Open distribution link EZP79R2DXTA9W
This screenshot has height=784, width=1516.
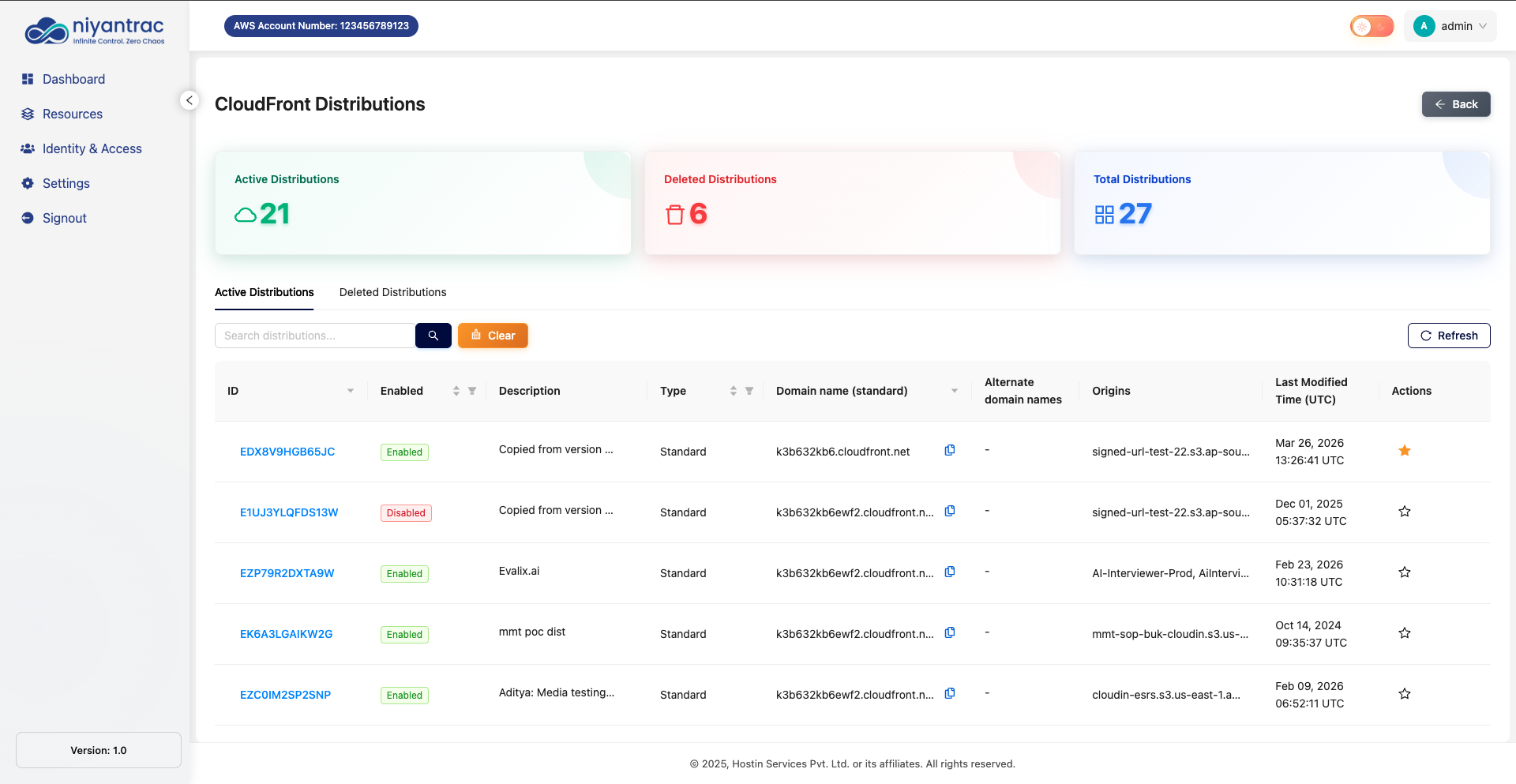point(287,573)
